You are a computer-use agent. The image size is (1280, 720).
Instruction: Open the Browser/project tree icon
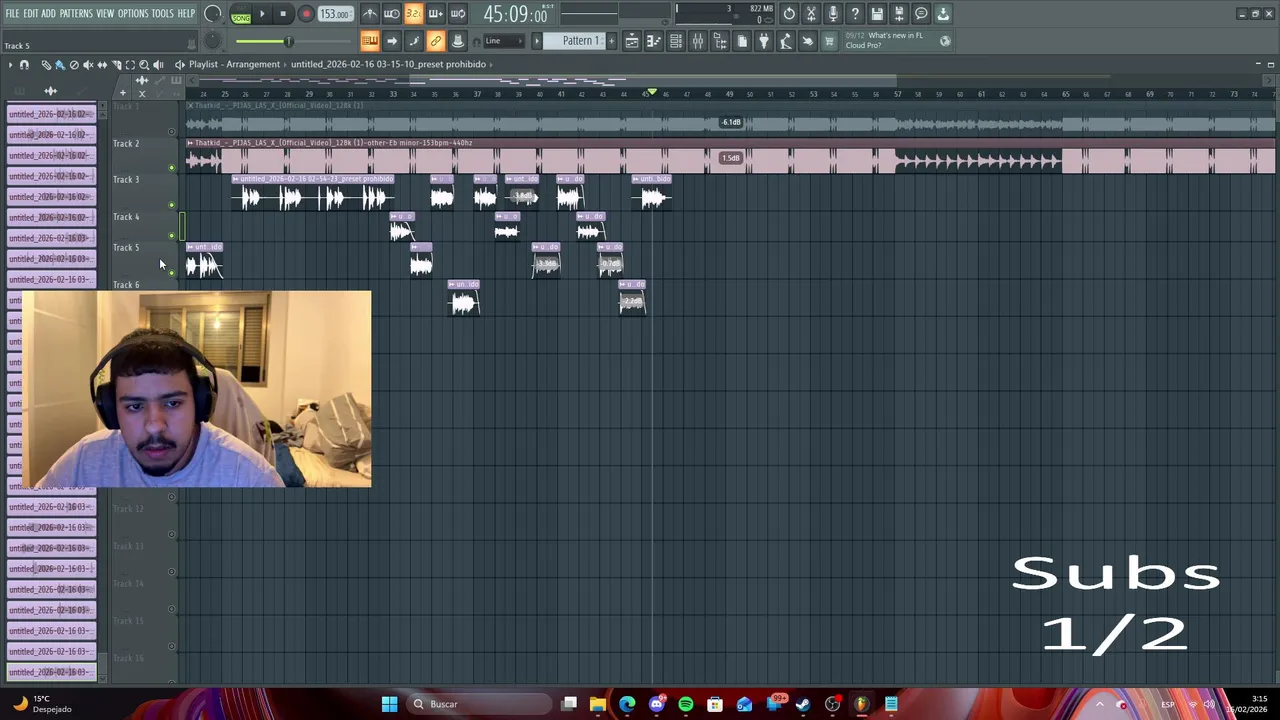720,41
